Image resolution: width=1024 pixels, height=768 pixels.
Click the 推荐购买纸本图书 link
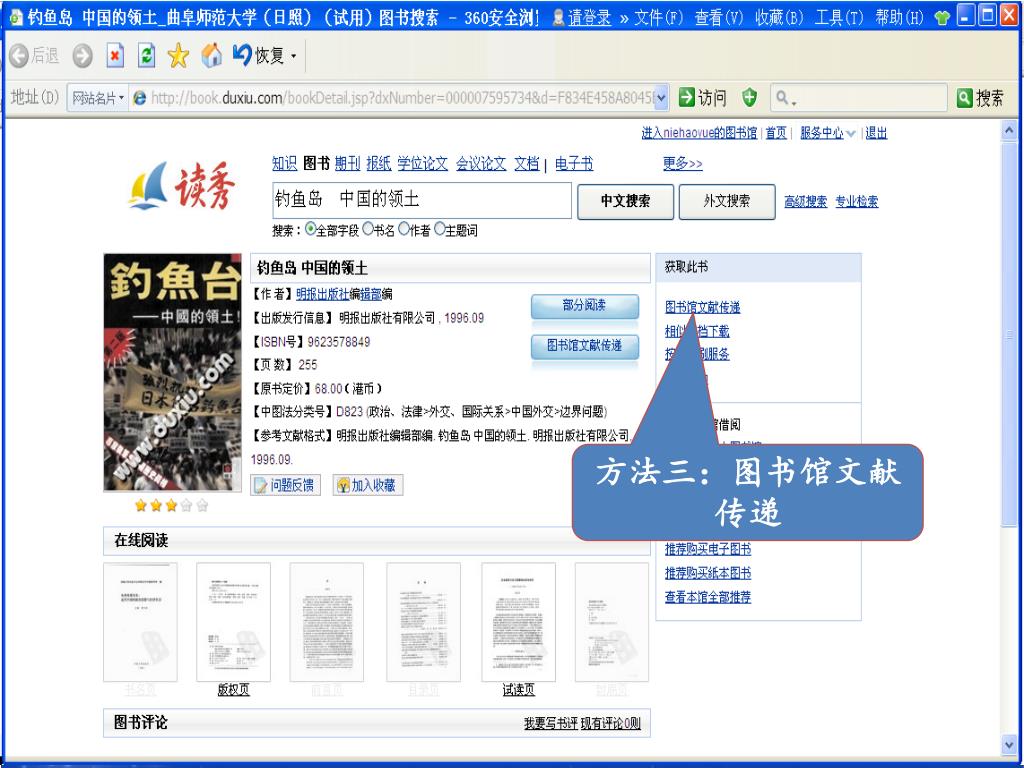[708, 573]
